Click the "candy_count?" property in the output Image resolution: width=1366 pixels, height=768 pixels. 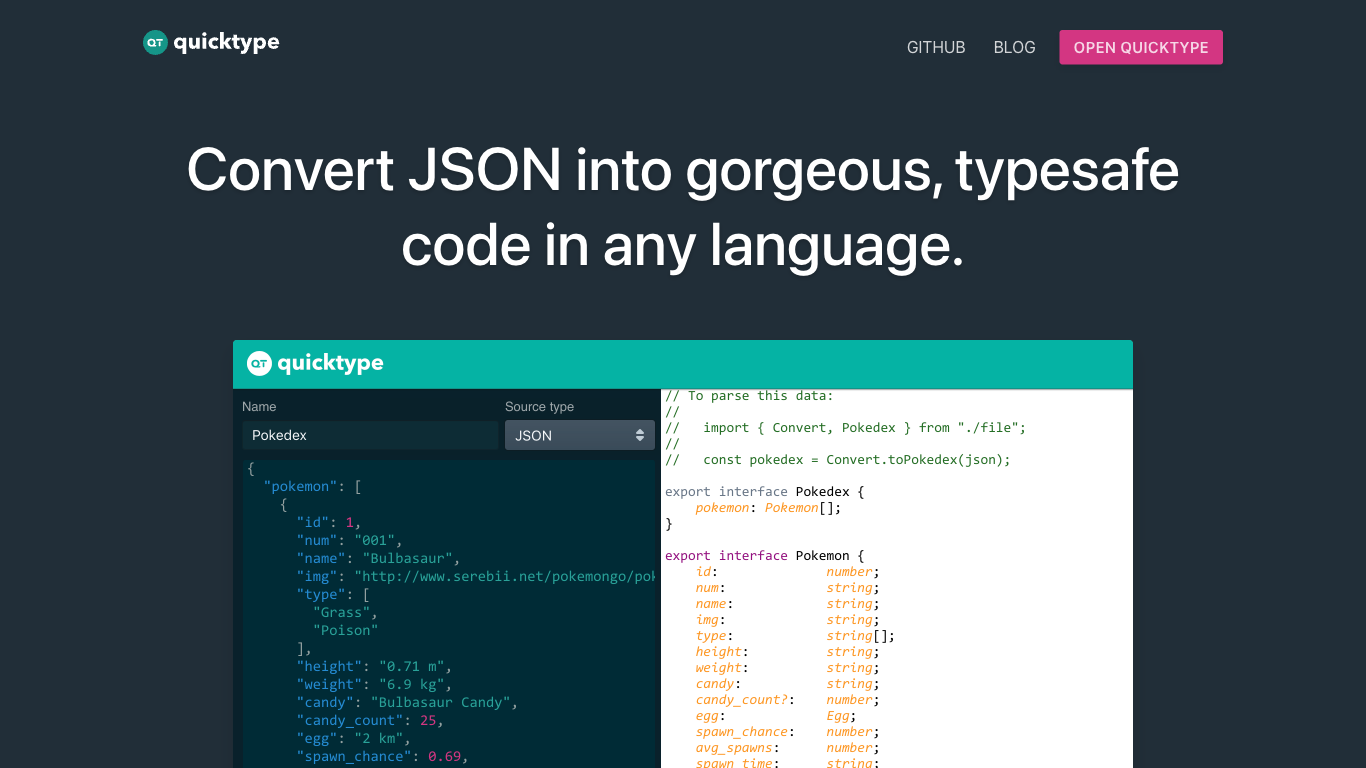point(742,700)
